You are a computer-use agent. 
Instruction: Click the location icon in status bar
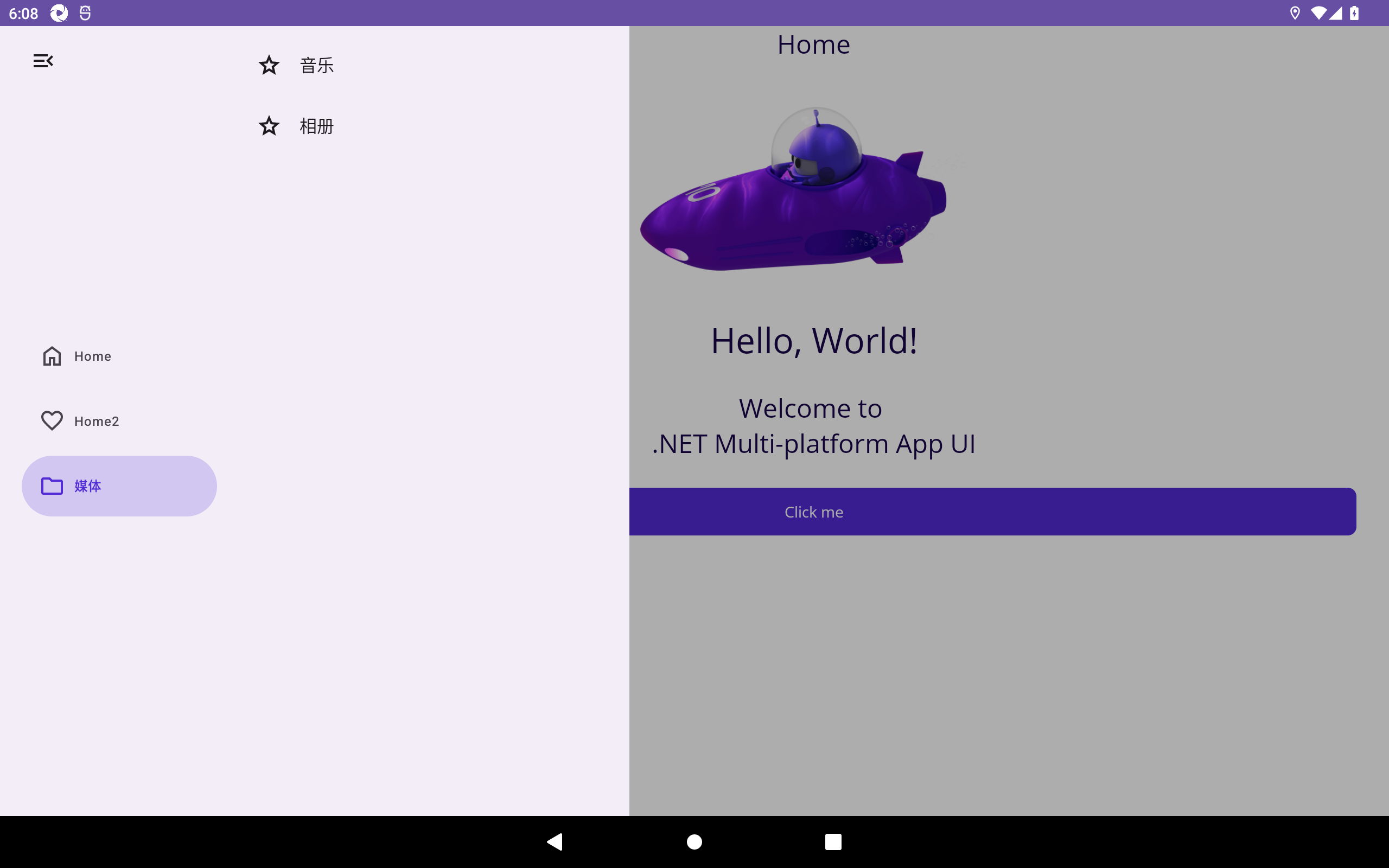[1295, 12]
